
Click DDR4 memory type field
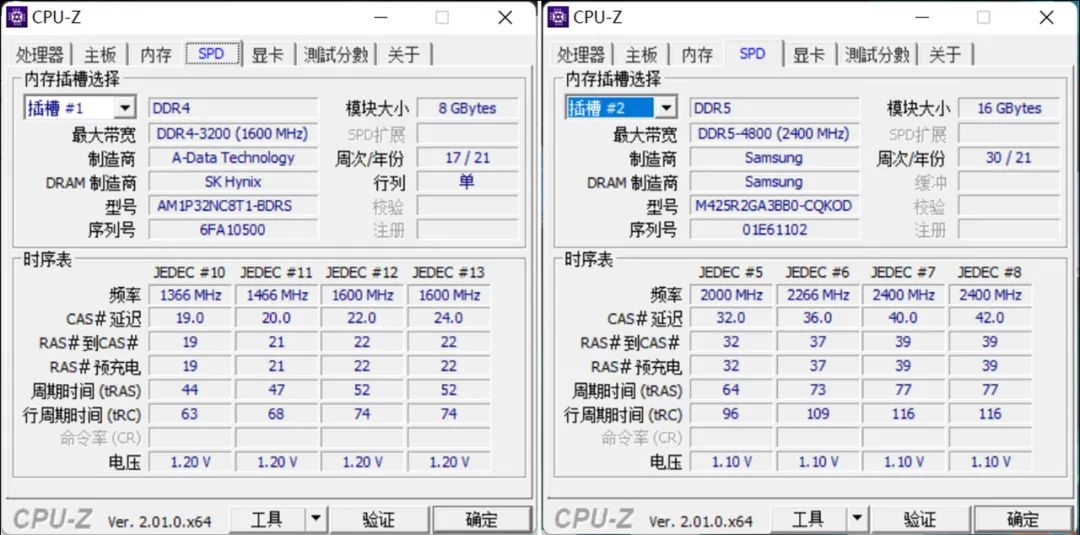coord(233,109)
